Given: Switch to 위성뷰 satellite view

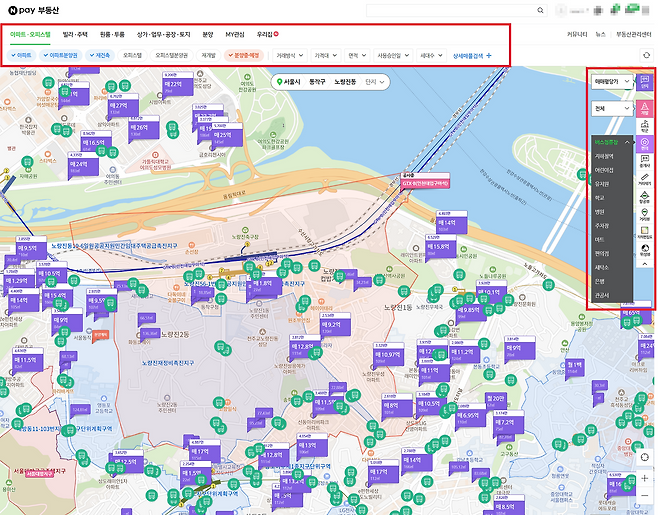Looking at the screenshot, I should pyautogui.click(x=644, y=250).
